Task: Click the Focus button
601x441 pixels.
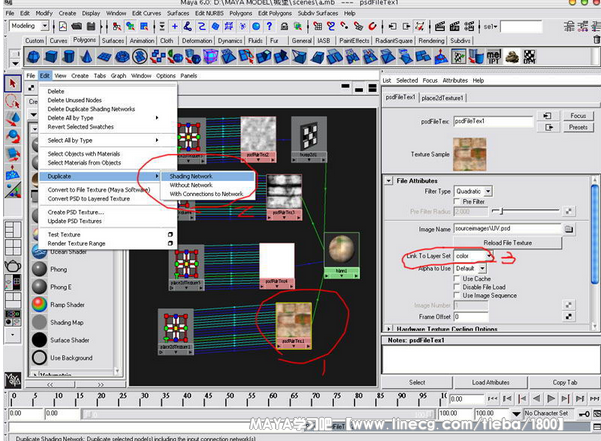Action: pyautogui.click(x=578, y=115)
